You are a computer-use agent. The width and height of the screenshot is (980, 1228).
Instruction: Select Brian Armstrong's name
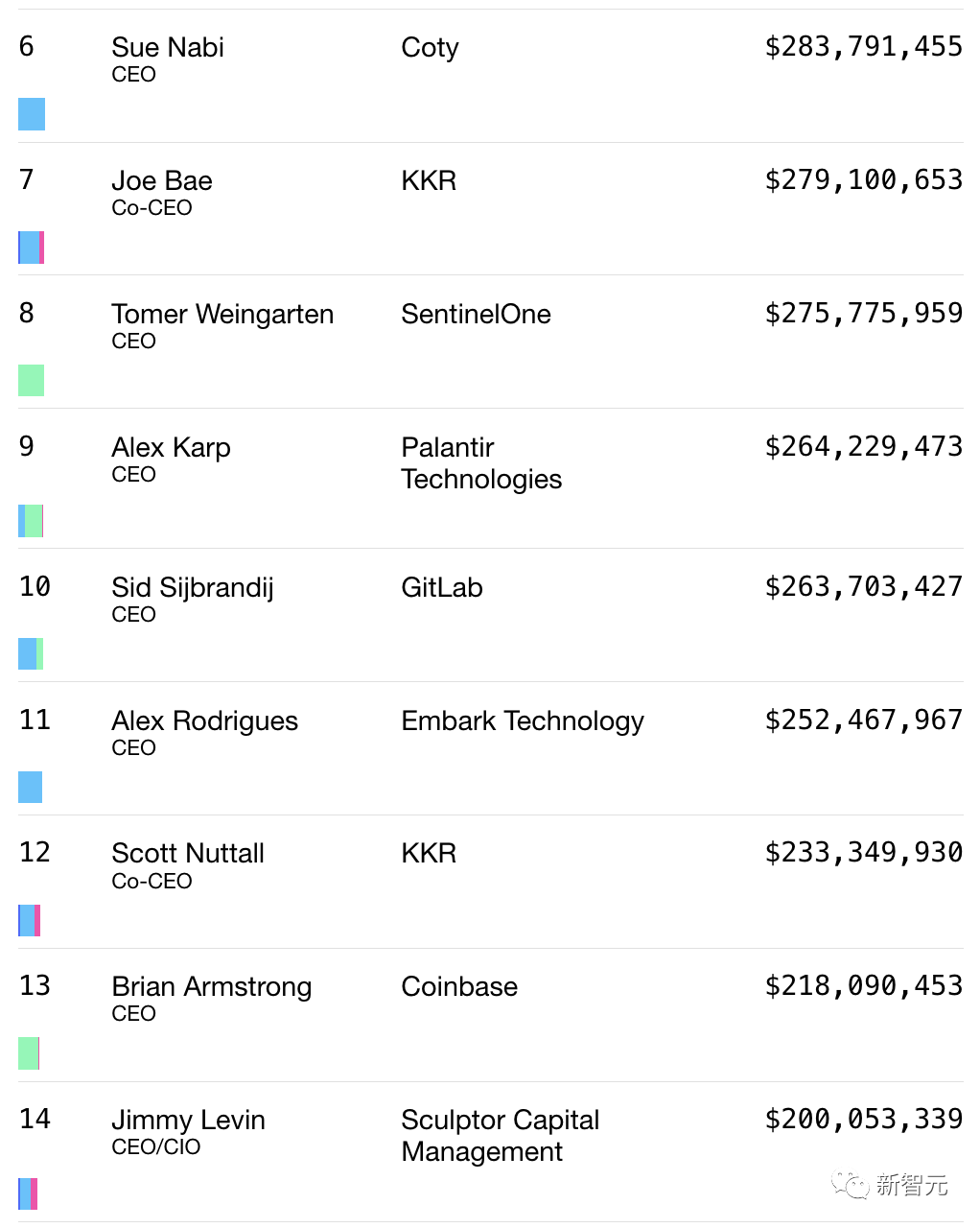[211, 986]
